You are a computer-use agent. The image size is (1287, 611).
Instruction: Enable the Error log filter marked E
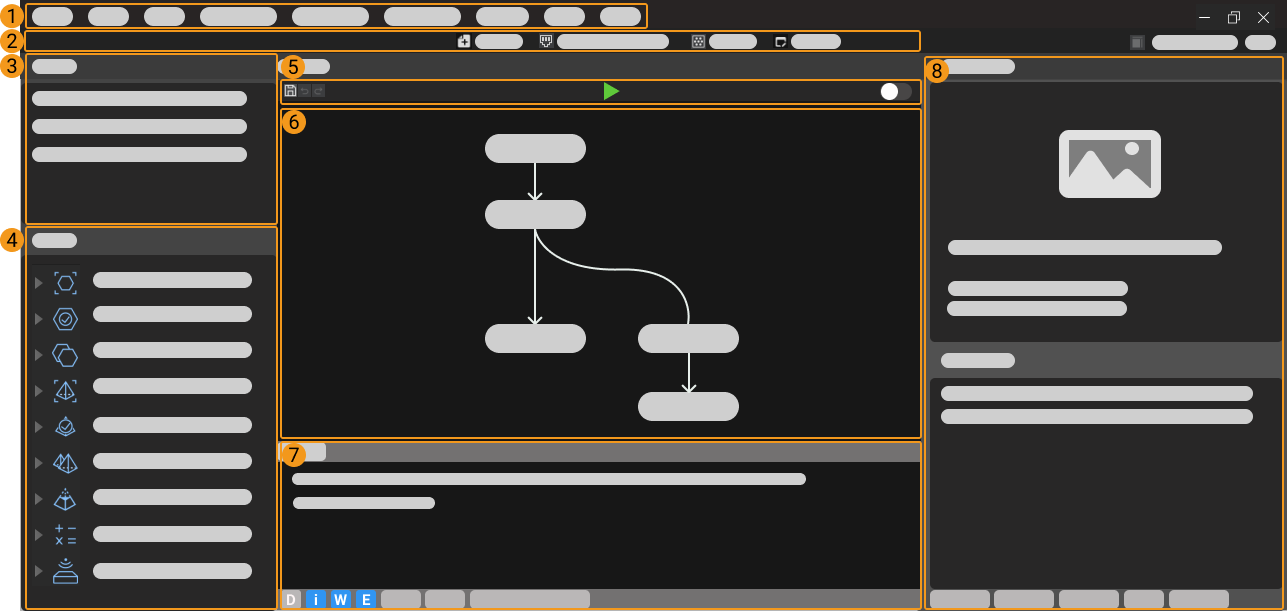[x=365, y=598]
